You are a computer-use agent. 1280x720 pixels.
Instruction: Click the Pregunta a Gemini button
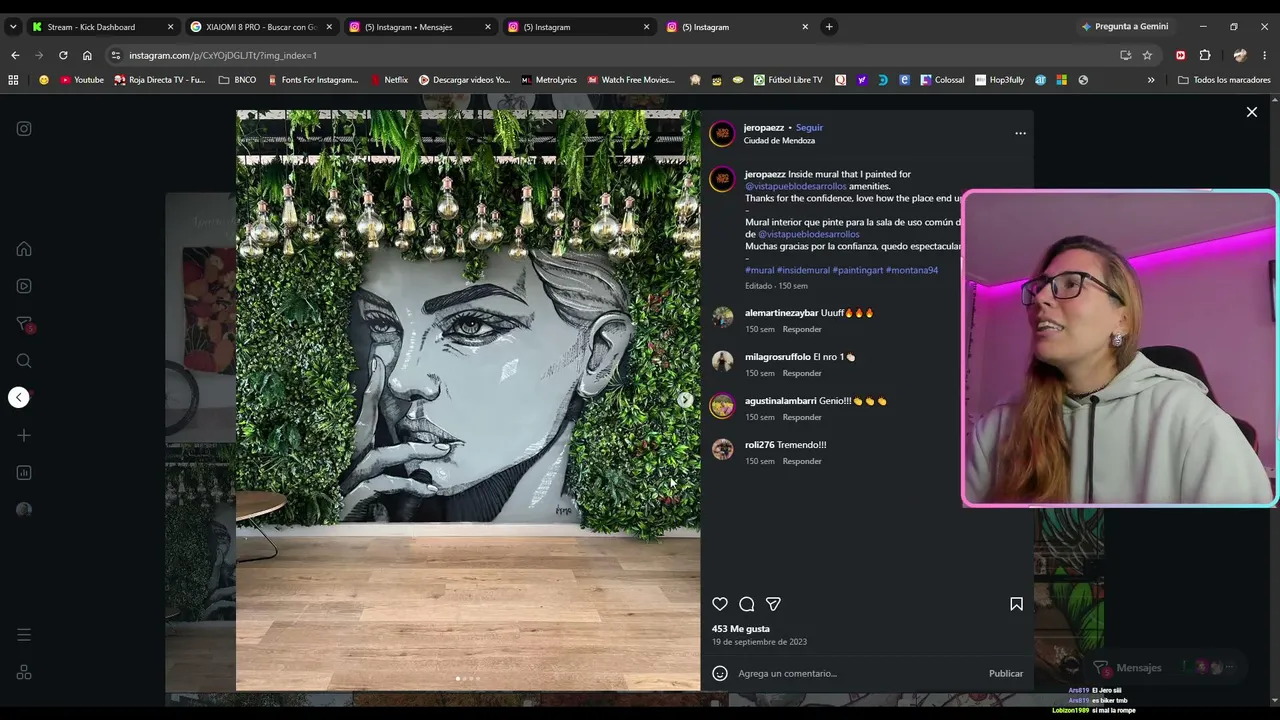tap(1124, 27)
